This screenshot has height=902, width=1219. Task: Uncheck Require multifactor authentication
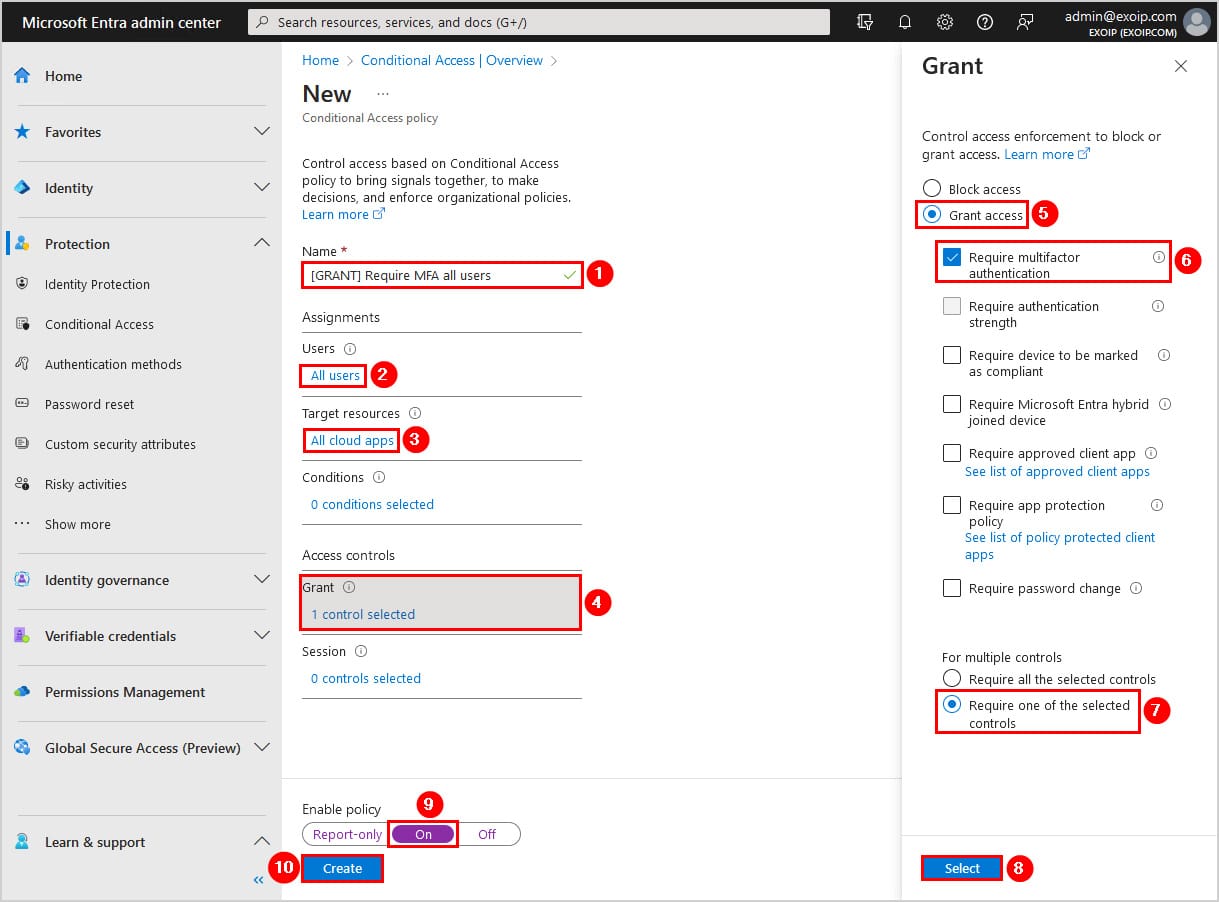tap(952, 257)
